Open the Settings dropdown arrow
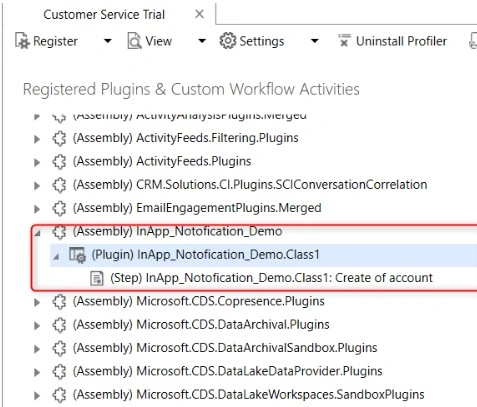 click(x=314, y=41)
